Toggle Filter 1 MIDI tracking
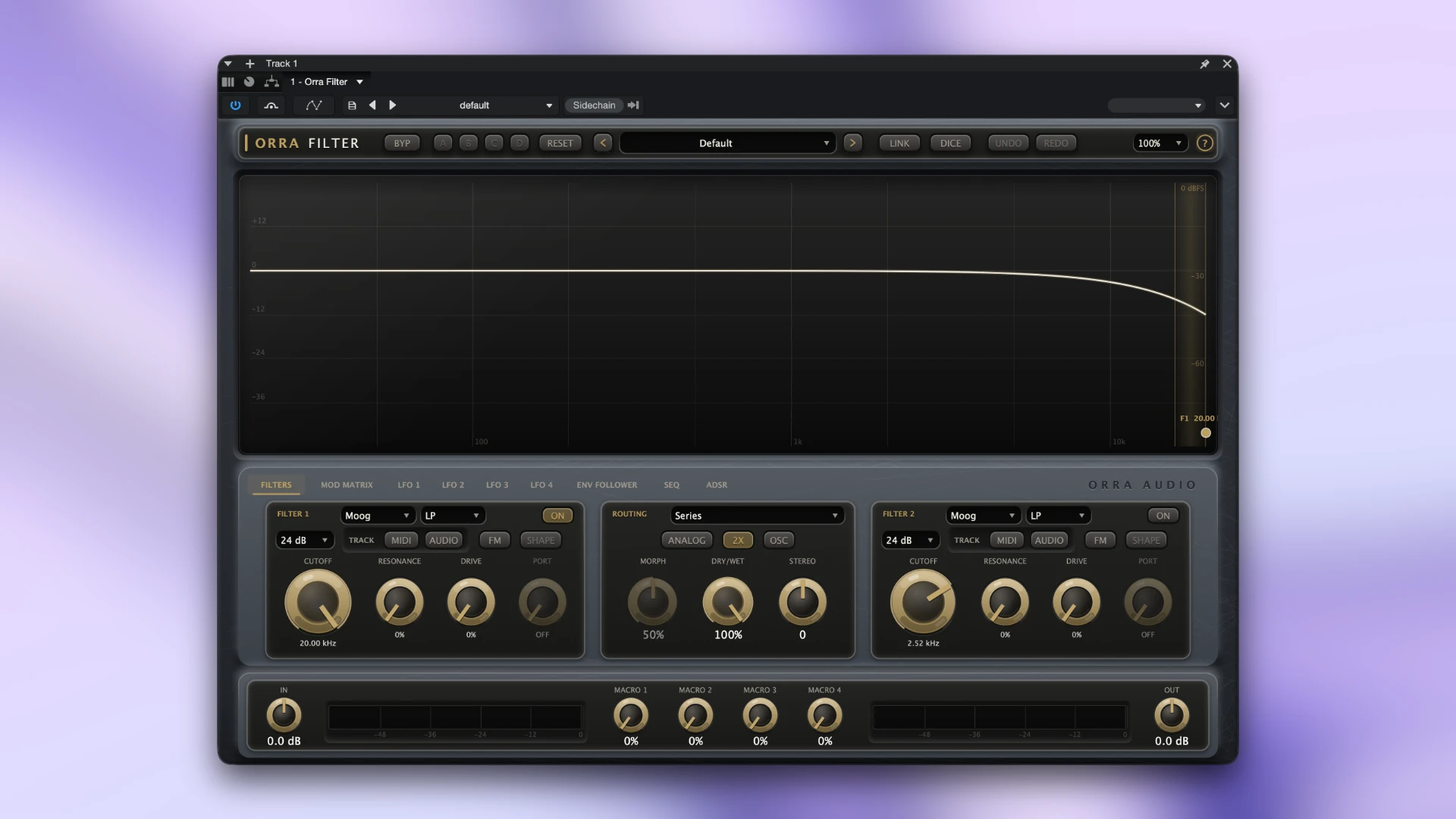Screen dimensions: 1456x819 pos(401,541)
